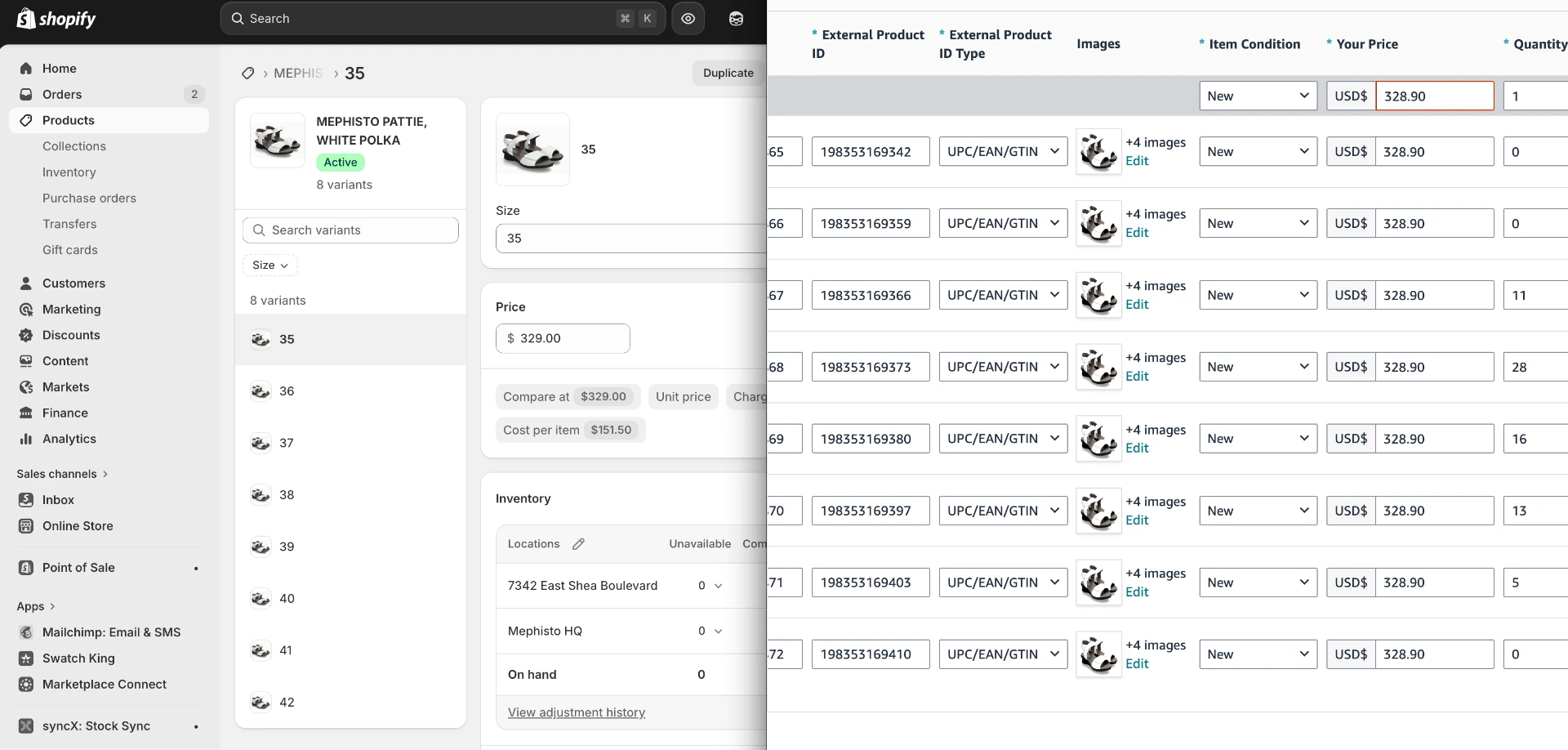Click the Customers icon in sidebar
The height and width of the screenshot is (750, 1568).
[26, 283]
